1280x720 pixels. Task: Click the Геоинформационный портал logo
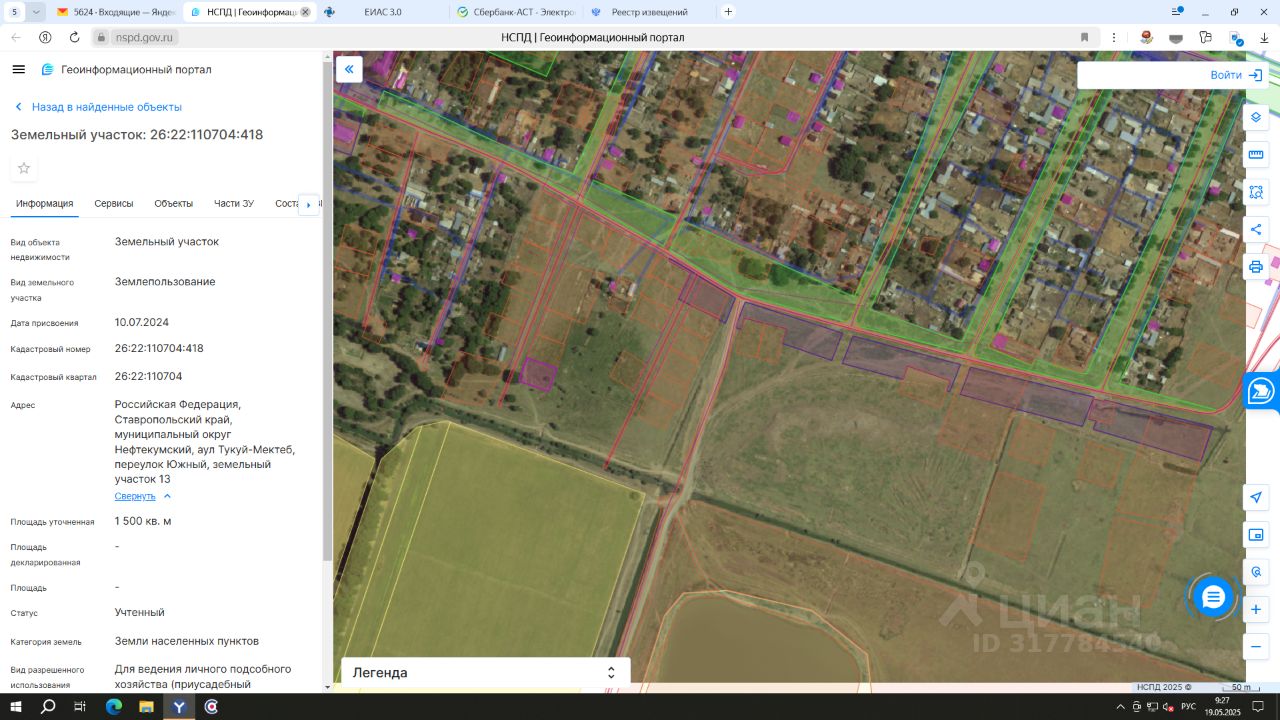coord(126,69)
